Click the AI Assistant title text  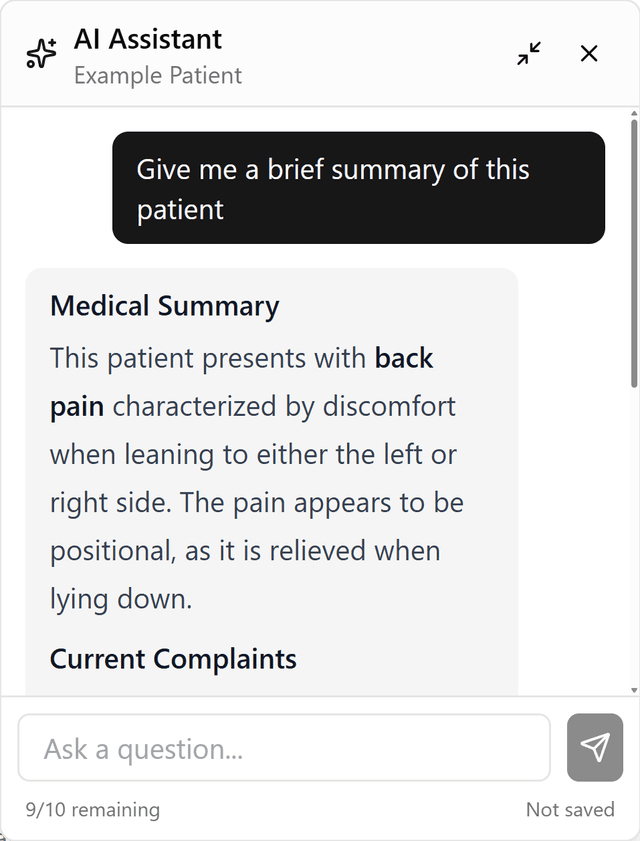[x=148, y=40]
